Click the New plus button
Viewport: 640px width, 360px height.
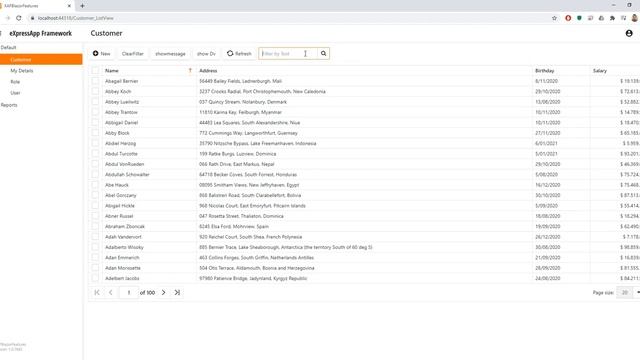tap(102, 53)
